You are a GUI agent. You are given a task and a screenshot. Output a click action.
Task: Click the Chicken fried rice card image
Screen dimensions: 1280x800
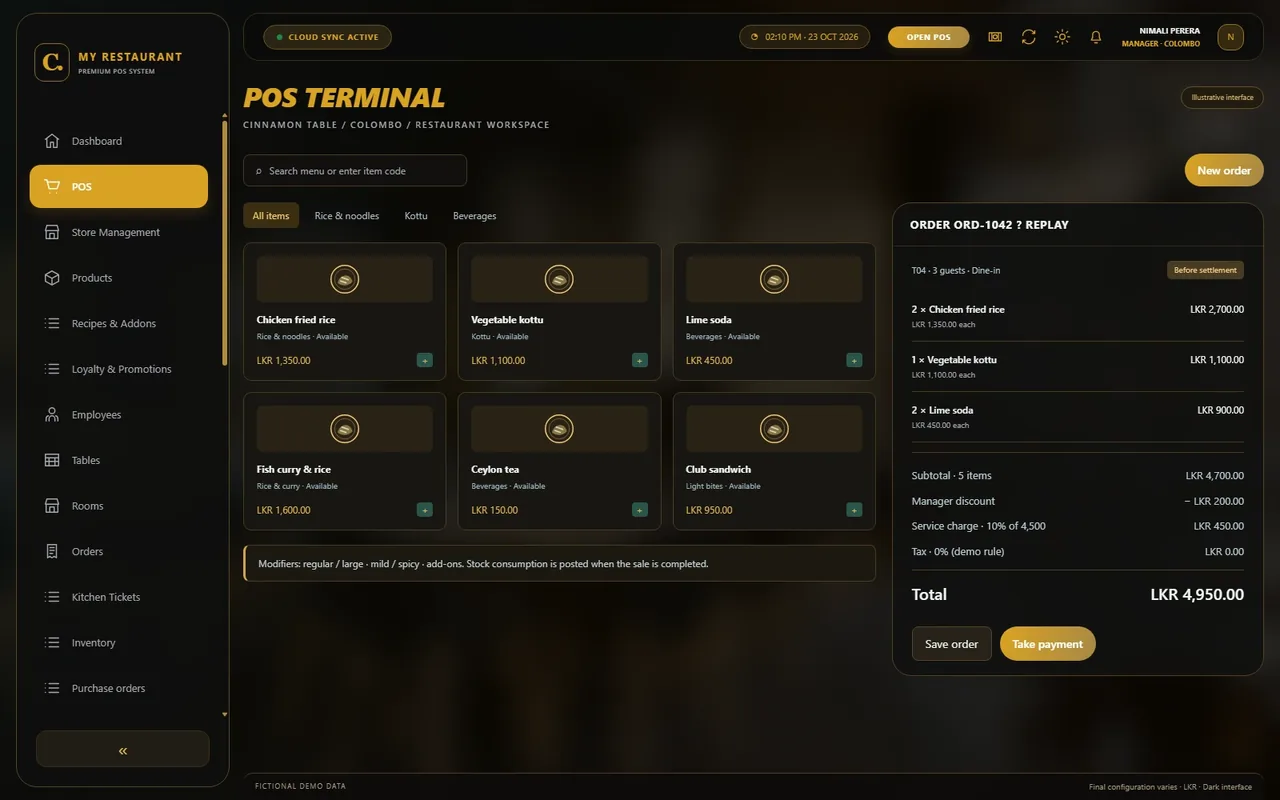[345, 279]
